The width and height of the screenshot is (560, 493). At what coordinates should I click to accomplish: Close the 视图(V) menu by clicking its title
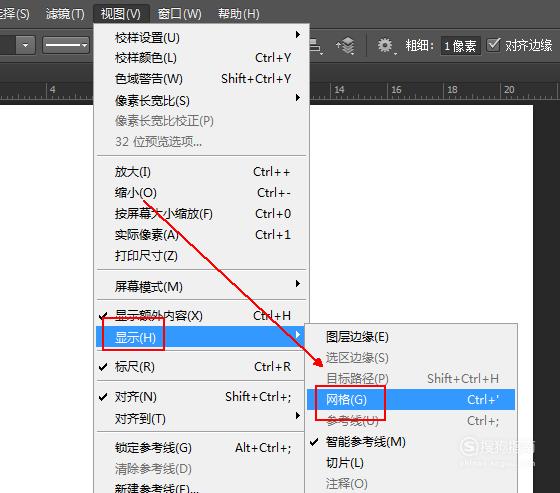tap(121, 14)
